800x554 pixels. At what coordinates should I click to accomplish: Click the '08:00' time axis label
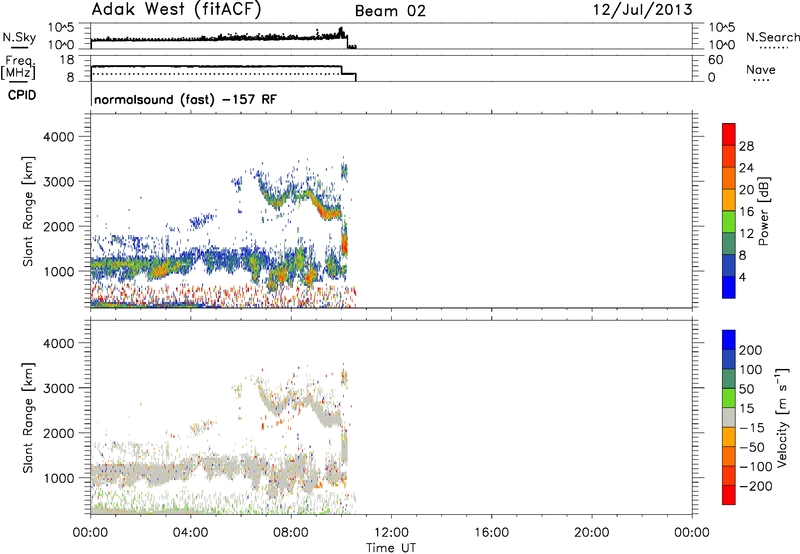click(x=290, y=533)
